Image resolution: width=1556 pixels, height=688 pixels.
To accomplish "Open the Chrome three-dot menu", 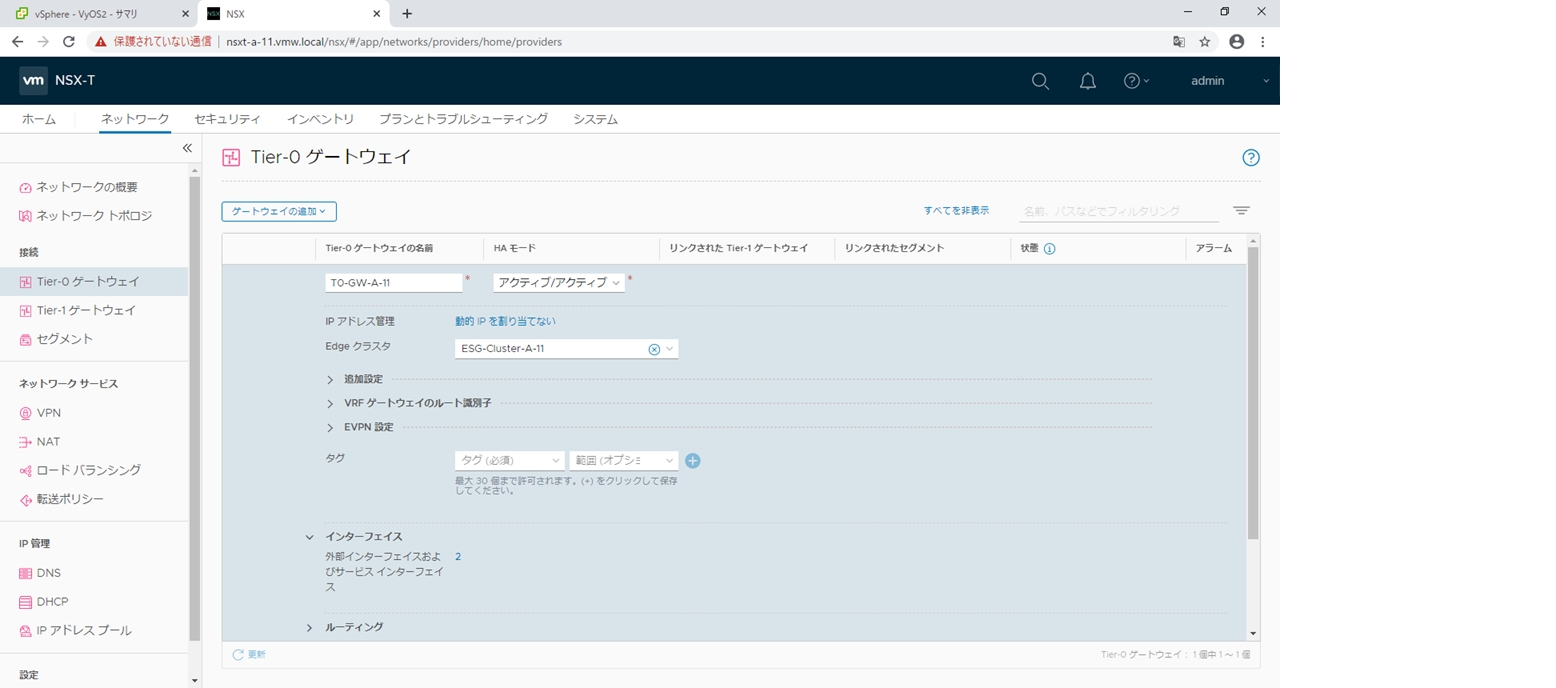I will tap(1263, 42).
